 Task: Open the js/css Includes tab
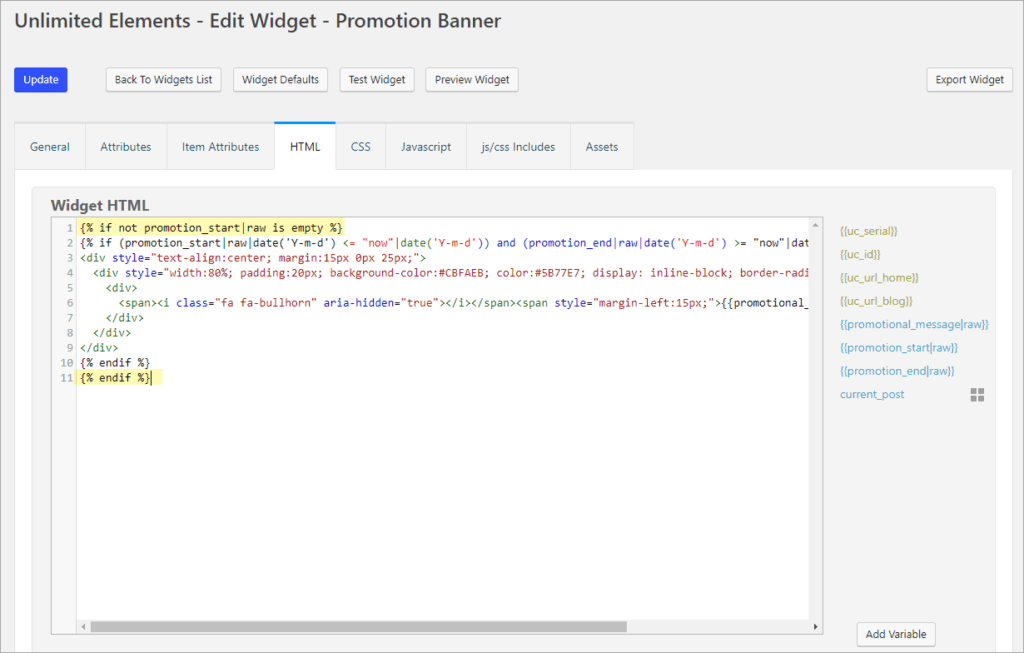pos(518,147)
